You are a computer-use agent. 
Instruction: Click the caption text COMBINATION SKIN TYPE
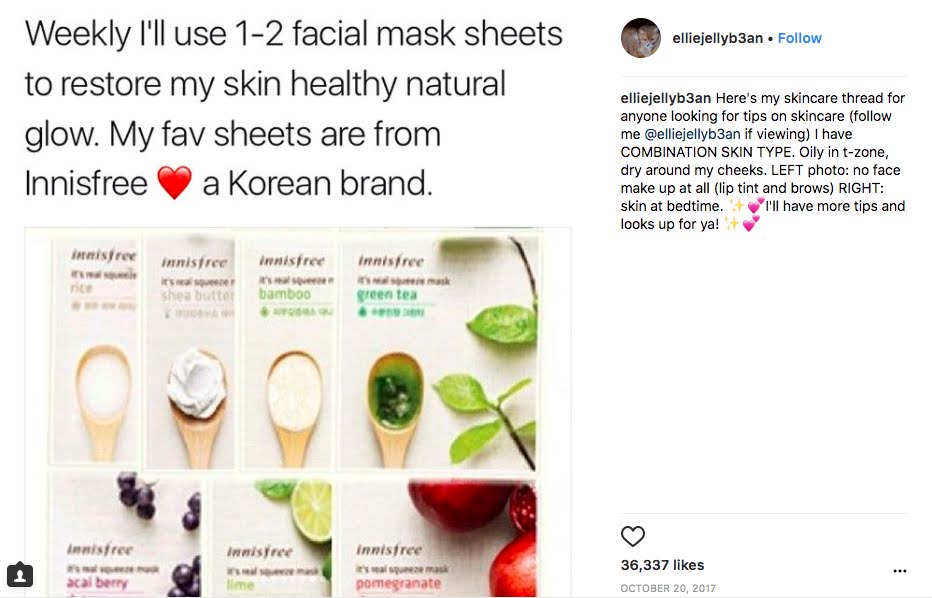tap(707, 152)
